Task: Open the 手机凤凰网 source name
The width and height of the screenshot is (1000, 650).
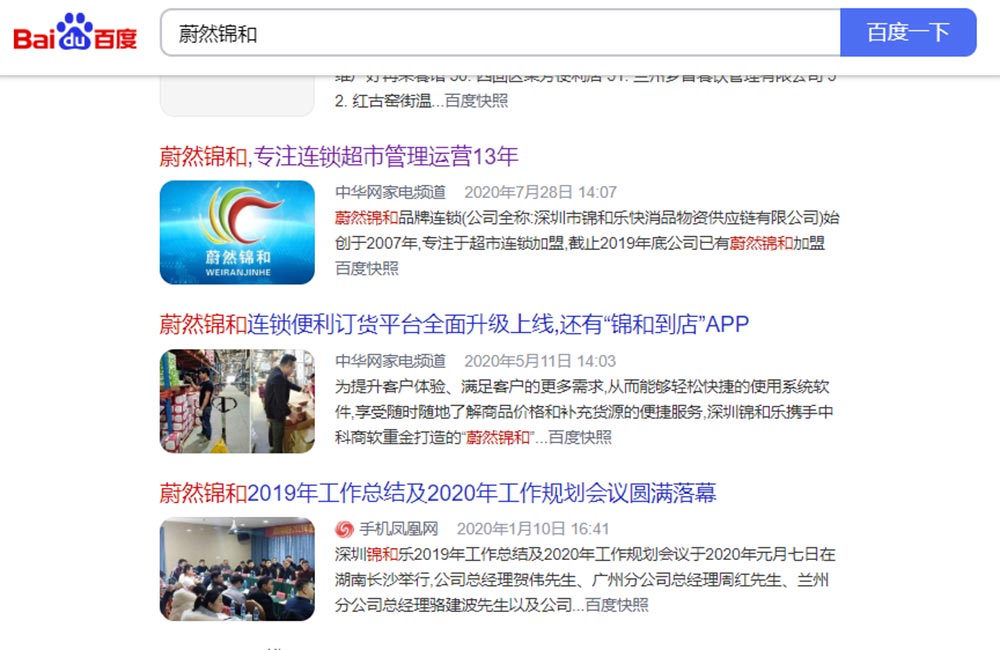Action: click(x=398, y=529)
